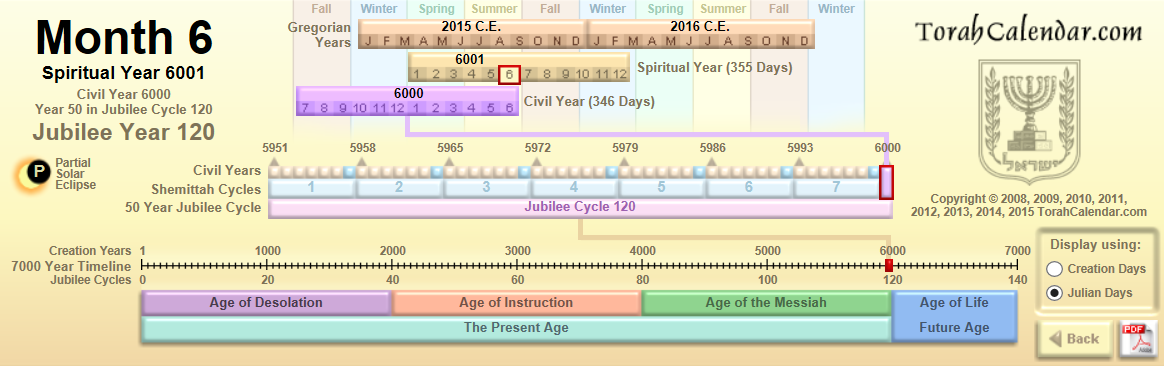The height and width of the screenshot is (366, 1164).
Task: Click the Winter season label above 2015
Action: pyautogui.click(x=379, y=9)
